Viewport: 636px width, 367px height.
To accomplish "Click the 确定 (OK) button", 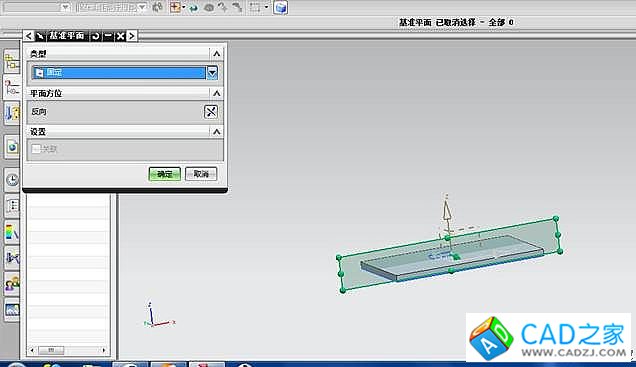I will (165, 174).
